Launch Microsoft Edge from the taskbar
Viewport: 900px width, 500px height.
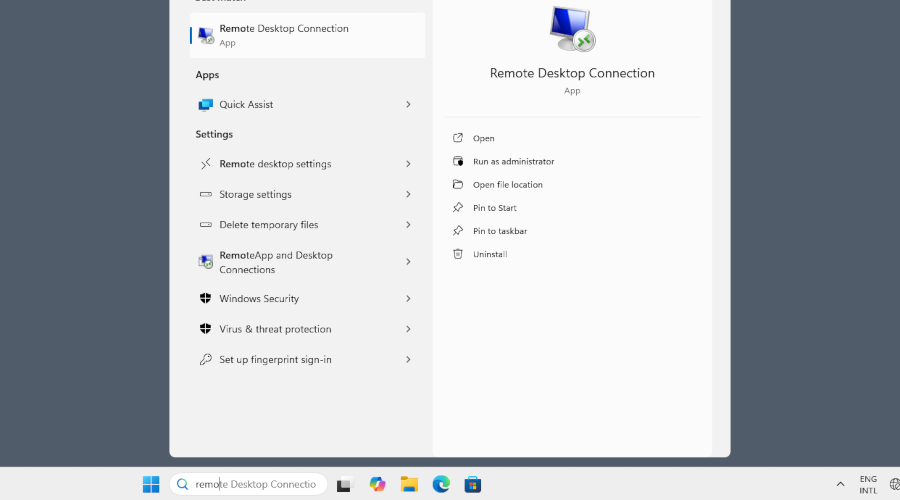point(441,485)
